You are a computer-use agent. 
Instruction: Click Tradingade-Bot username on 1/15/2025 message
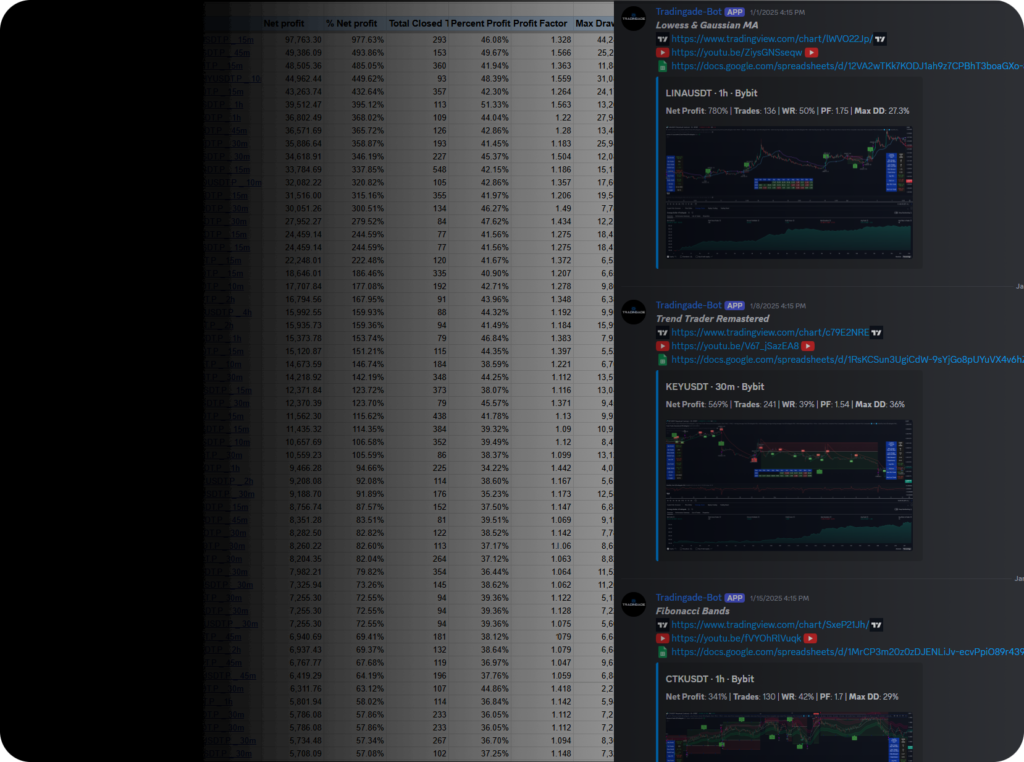pyautogui.click(x=688, y=598)
